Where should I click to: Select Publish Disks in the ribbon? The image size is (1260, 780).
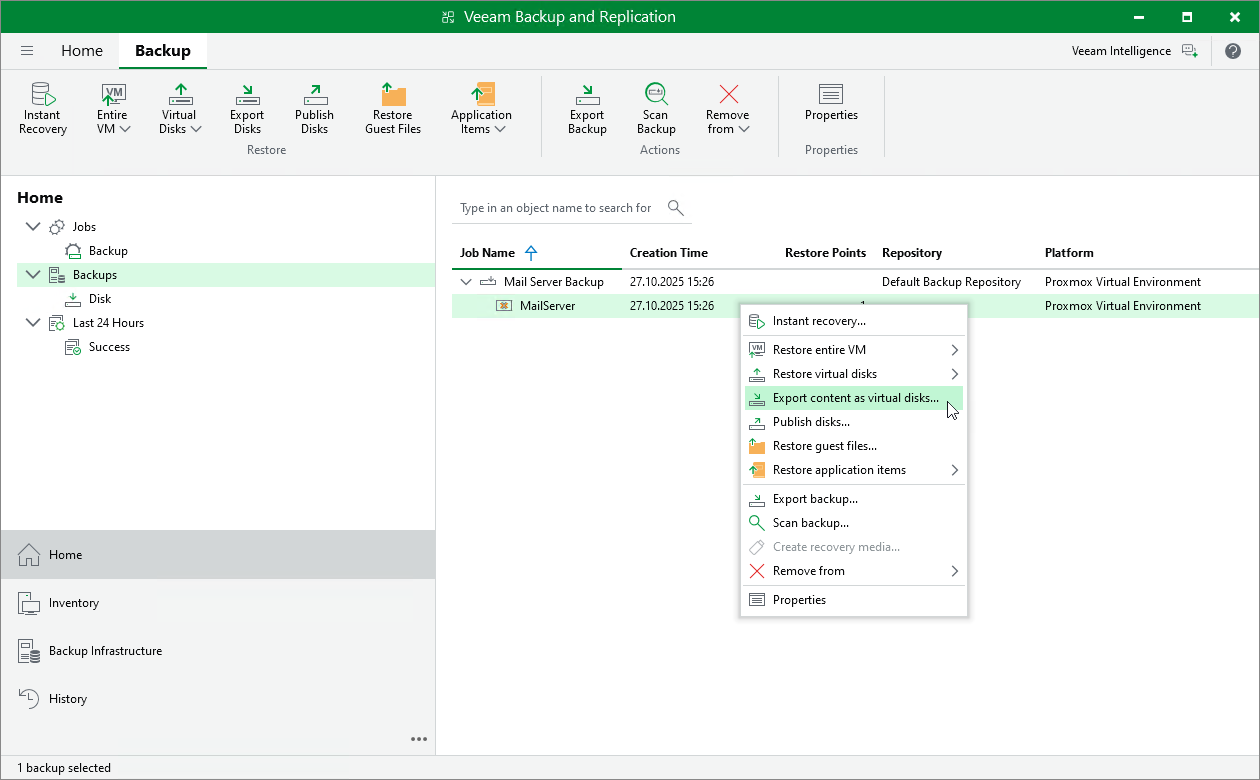[314, 108]
